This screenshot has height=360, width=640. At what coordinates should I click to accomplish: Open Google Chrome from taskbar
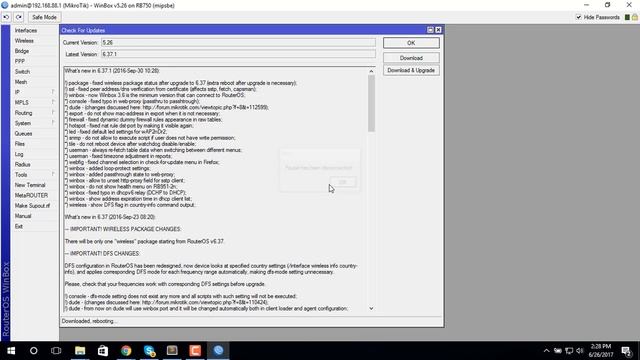[x=126, y=351]
